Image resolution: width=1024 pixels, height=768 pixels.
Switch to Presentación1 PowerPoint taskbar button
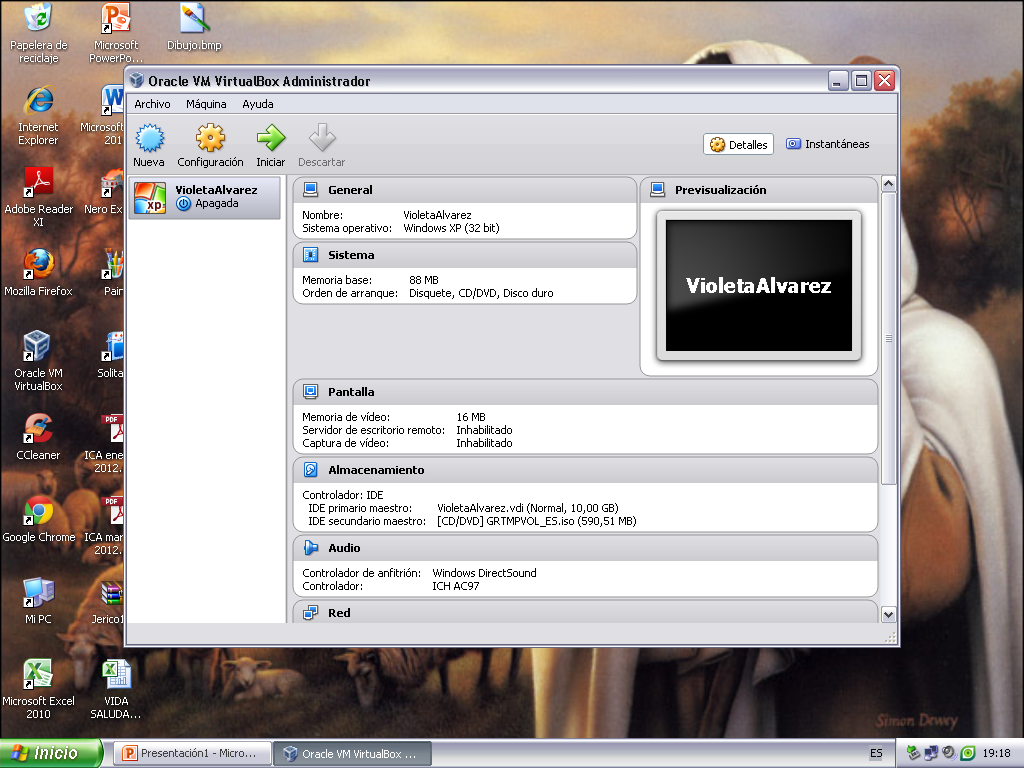(x=193, y=753)
